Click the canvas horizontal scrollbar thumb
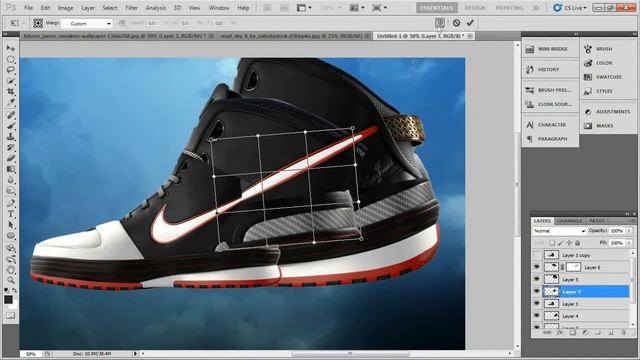Image resolution: width=640 pixels, height=360 pixels. pos(350,353)
